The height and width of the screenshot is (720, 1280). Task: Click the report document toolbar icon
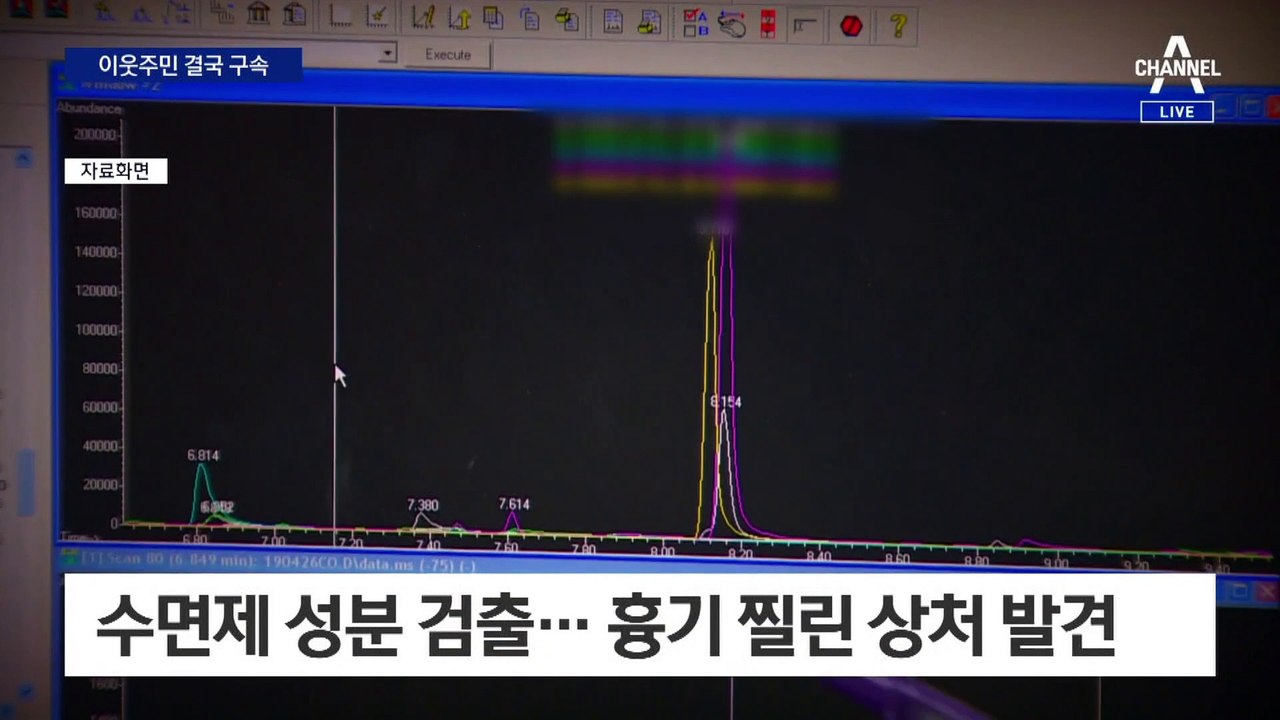click(x=613, y=21)
